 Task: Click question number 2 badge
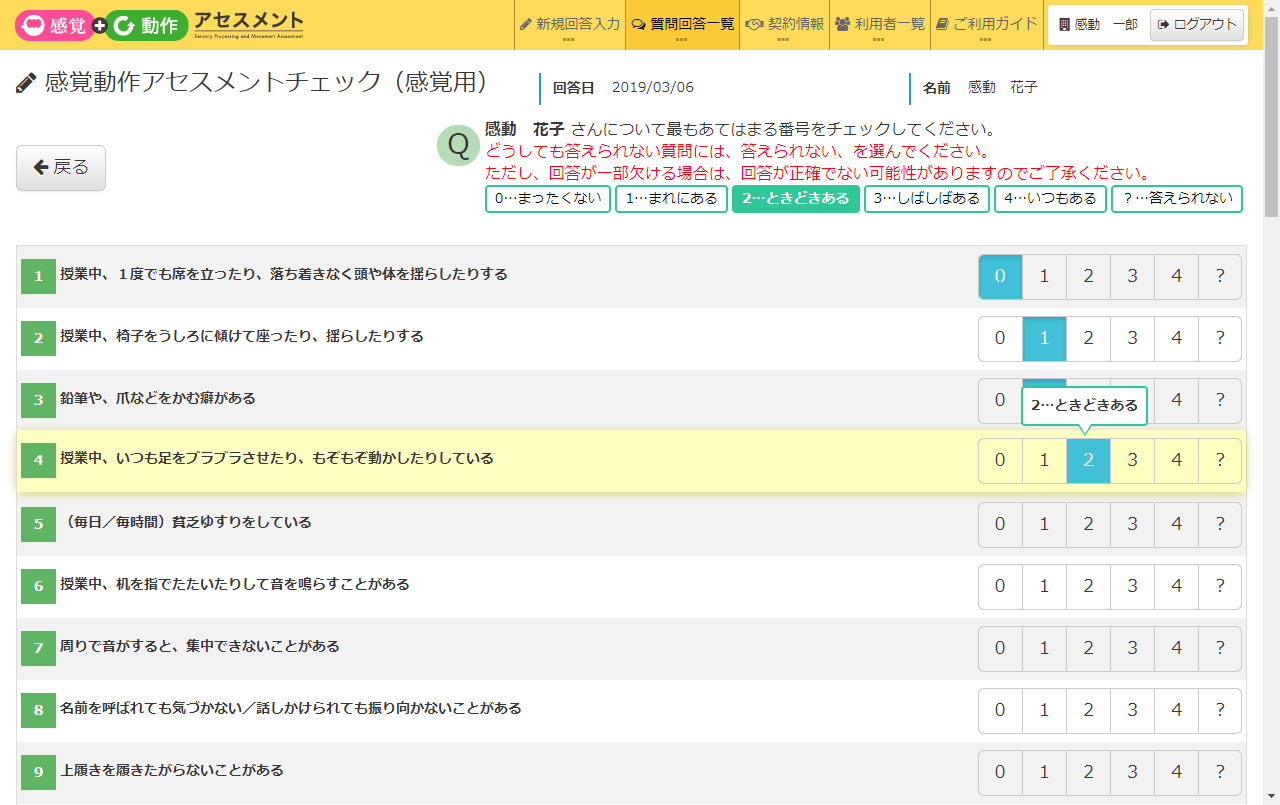(38, 339)
